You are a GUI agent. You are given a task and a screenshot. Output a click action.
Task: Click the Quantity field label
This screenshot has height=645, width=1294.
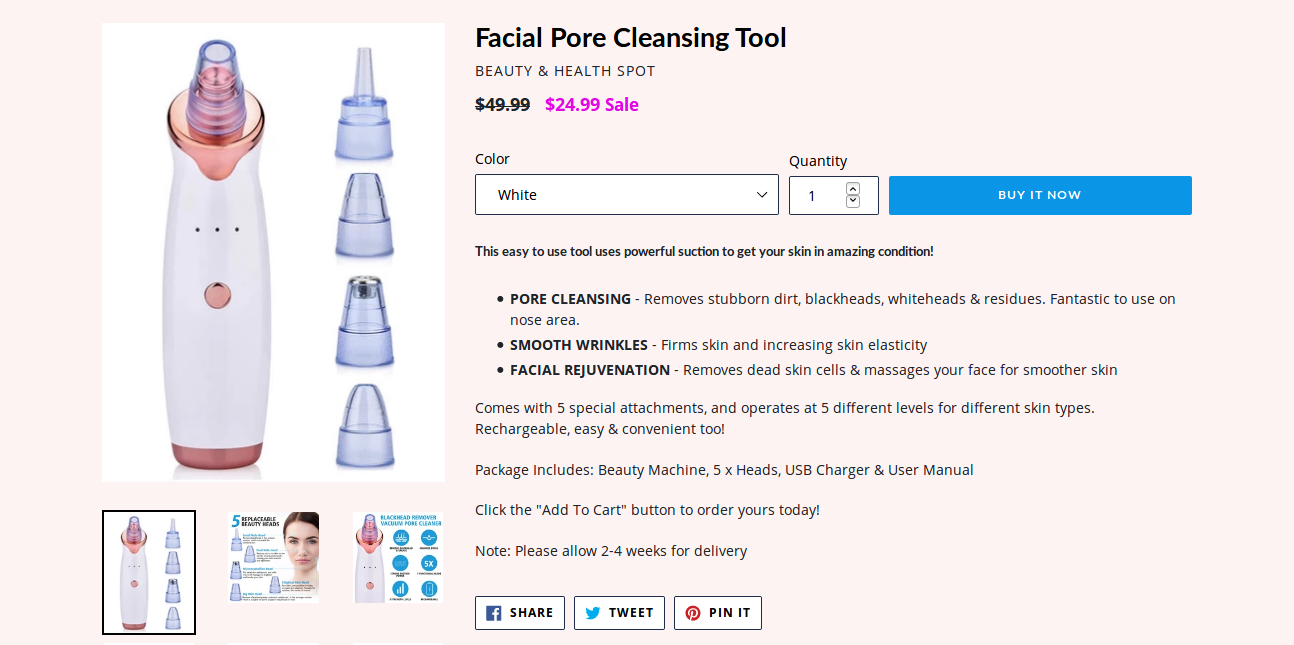[x=817, y=161]
